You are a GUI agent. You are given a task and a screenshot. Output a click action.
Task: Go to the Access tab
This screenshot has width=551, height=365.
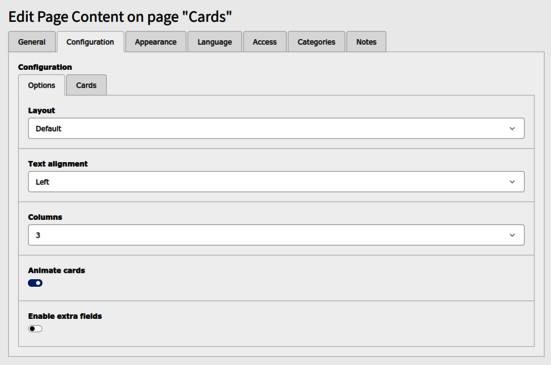click(265, 42)
